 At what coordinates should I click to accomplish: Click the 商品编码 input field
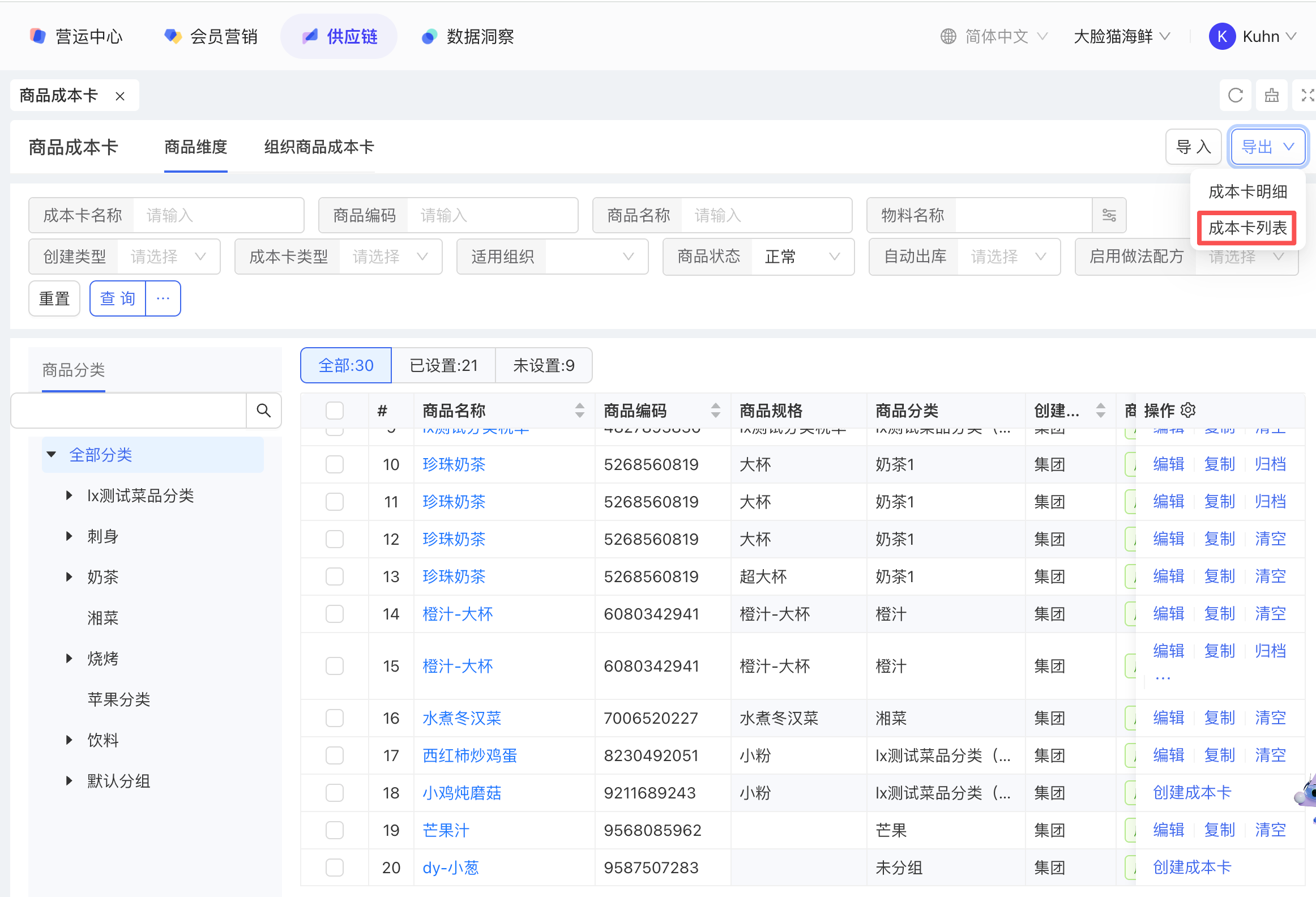point(492,215)
